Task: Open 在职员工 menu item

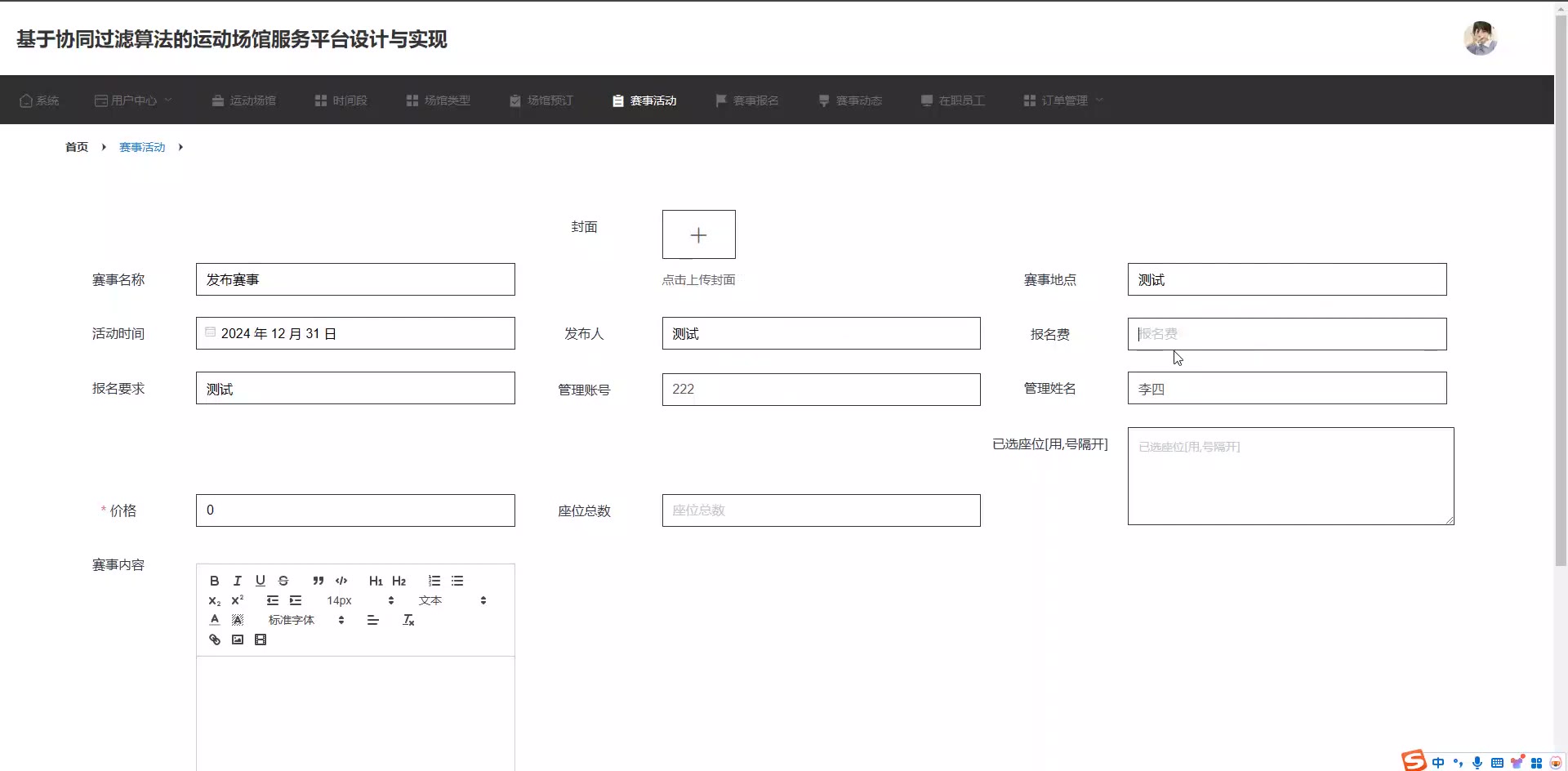Action: click(952, 100)
